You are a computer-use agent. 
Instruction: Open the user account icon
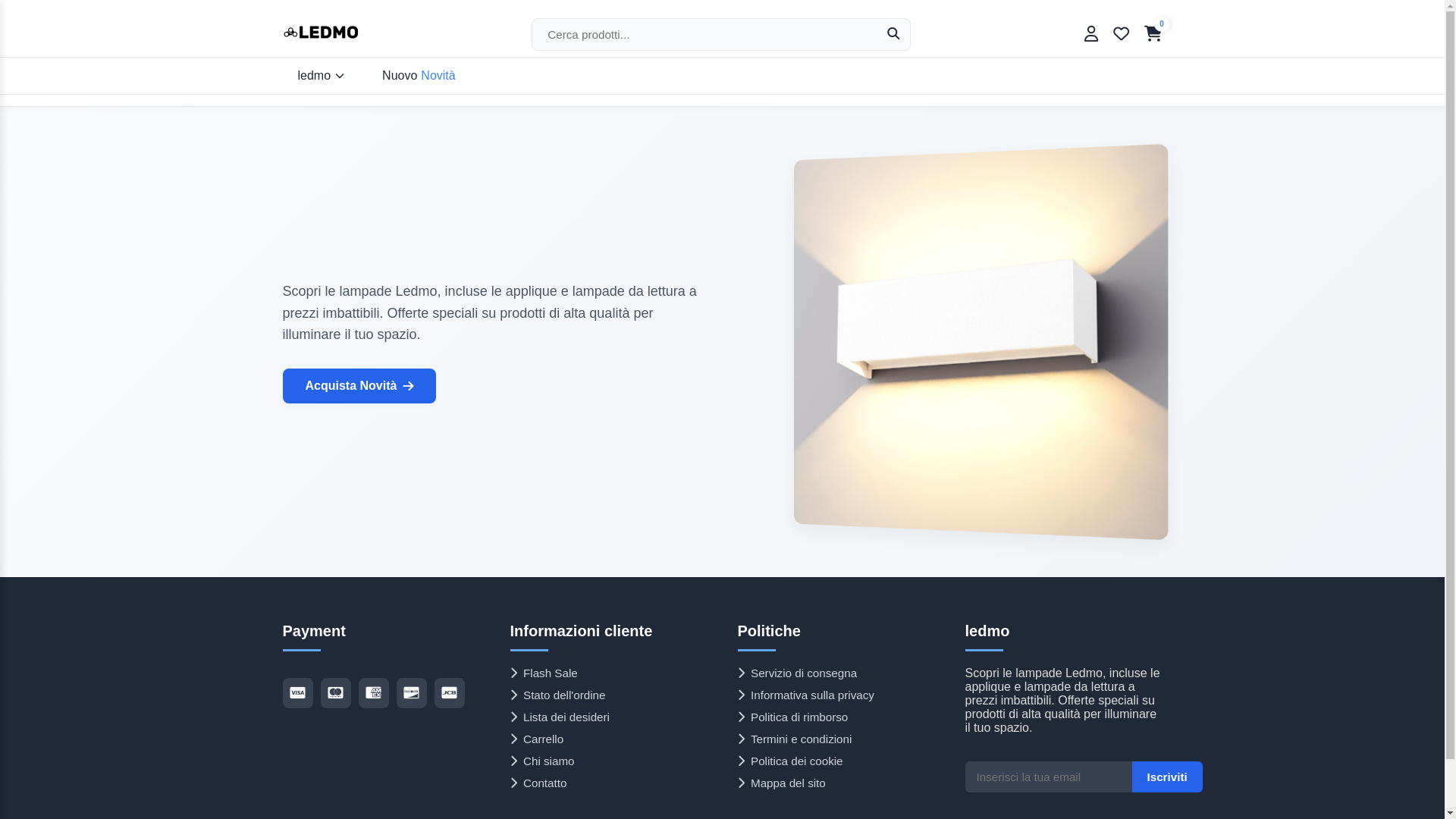pos(1091,33)
